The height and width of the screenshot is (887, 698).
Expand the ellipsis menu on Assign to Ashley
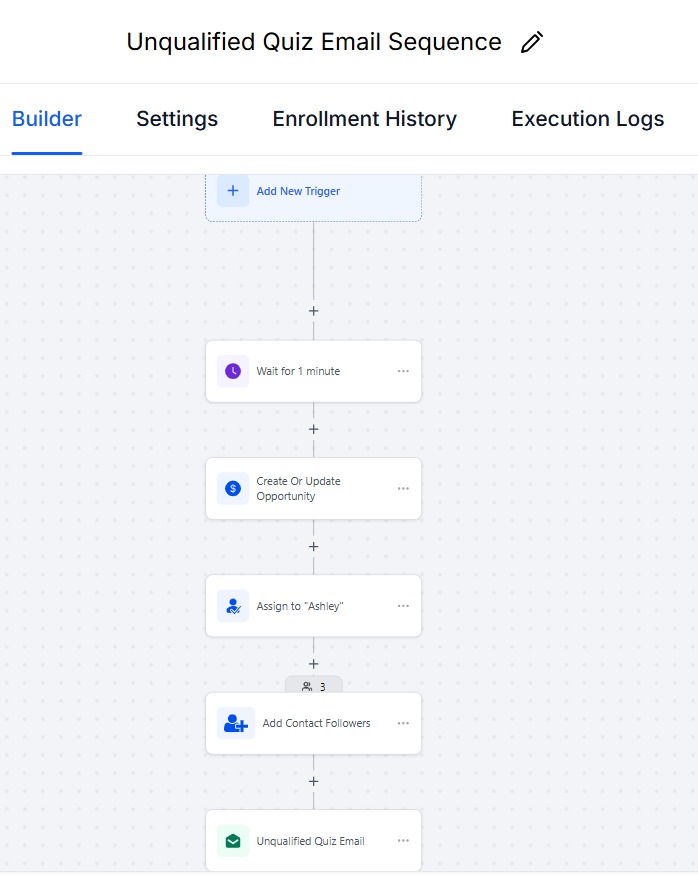403,606
